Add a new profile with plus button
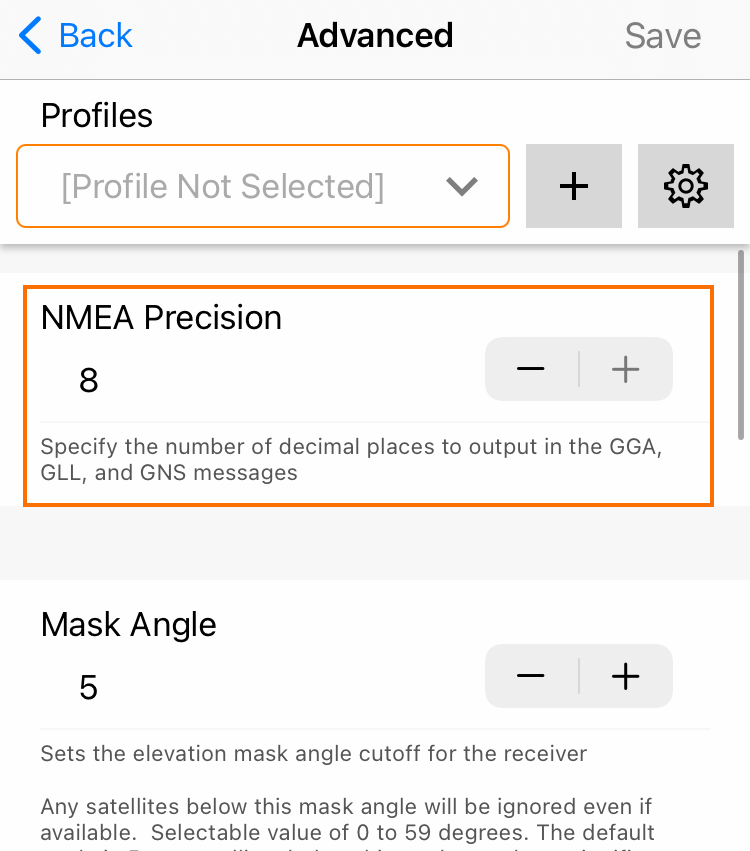The image size is (750, 851). 573,187
